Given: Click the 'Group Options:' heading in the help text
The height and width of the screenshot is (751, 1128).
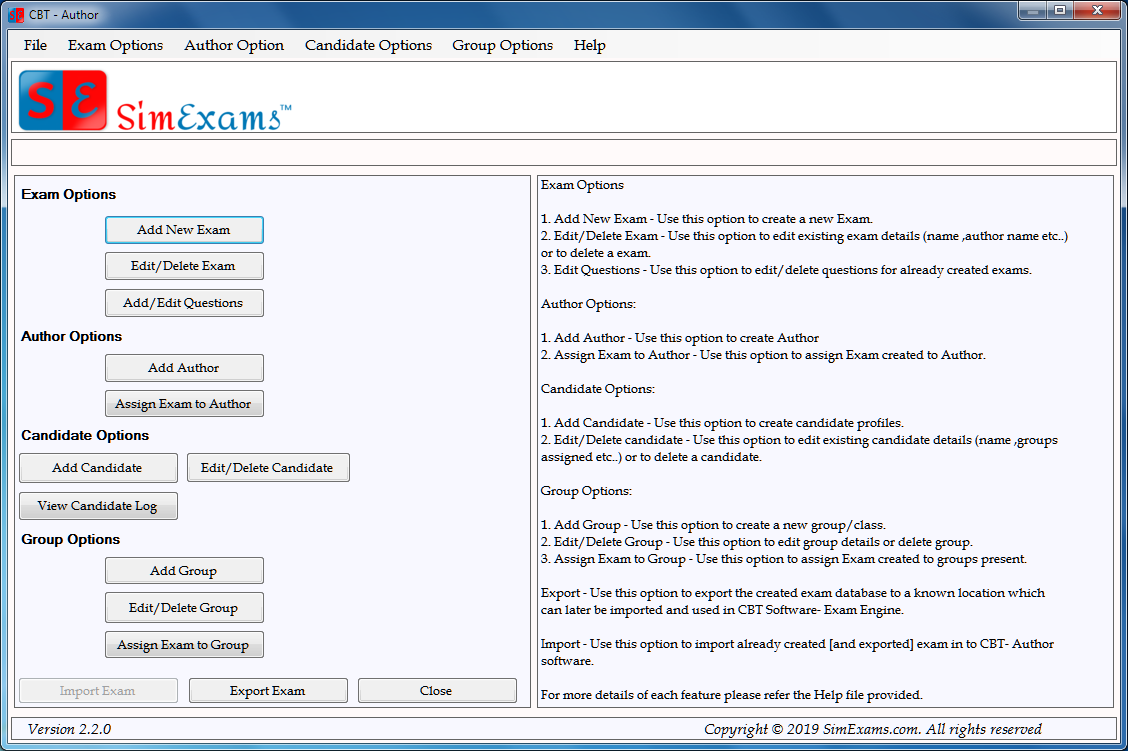Looking at the screenshot, I should pyautogui.click(x=586, y=491).
